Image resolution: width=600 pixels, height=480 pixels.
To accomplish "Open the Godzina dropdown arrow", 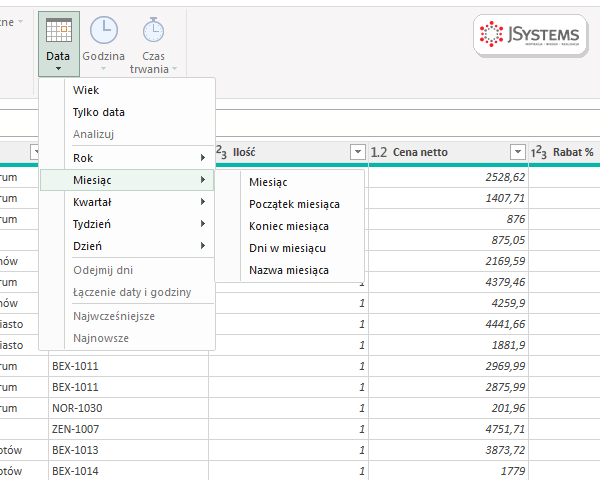I will tap(103, 69).
